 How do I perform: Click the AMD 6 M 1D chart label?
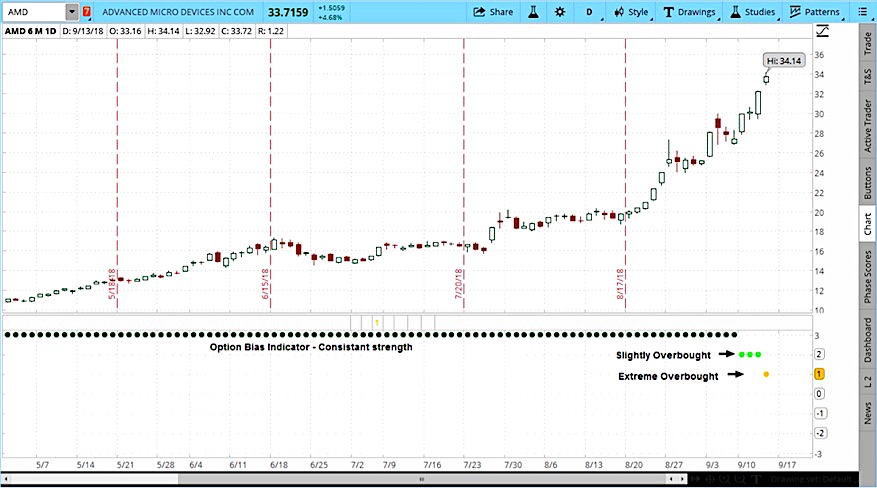pos(30,31)
